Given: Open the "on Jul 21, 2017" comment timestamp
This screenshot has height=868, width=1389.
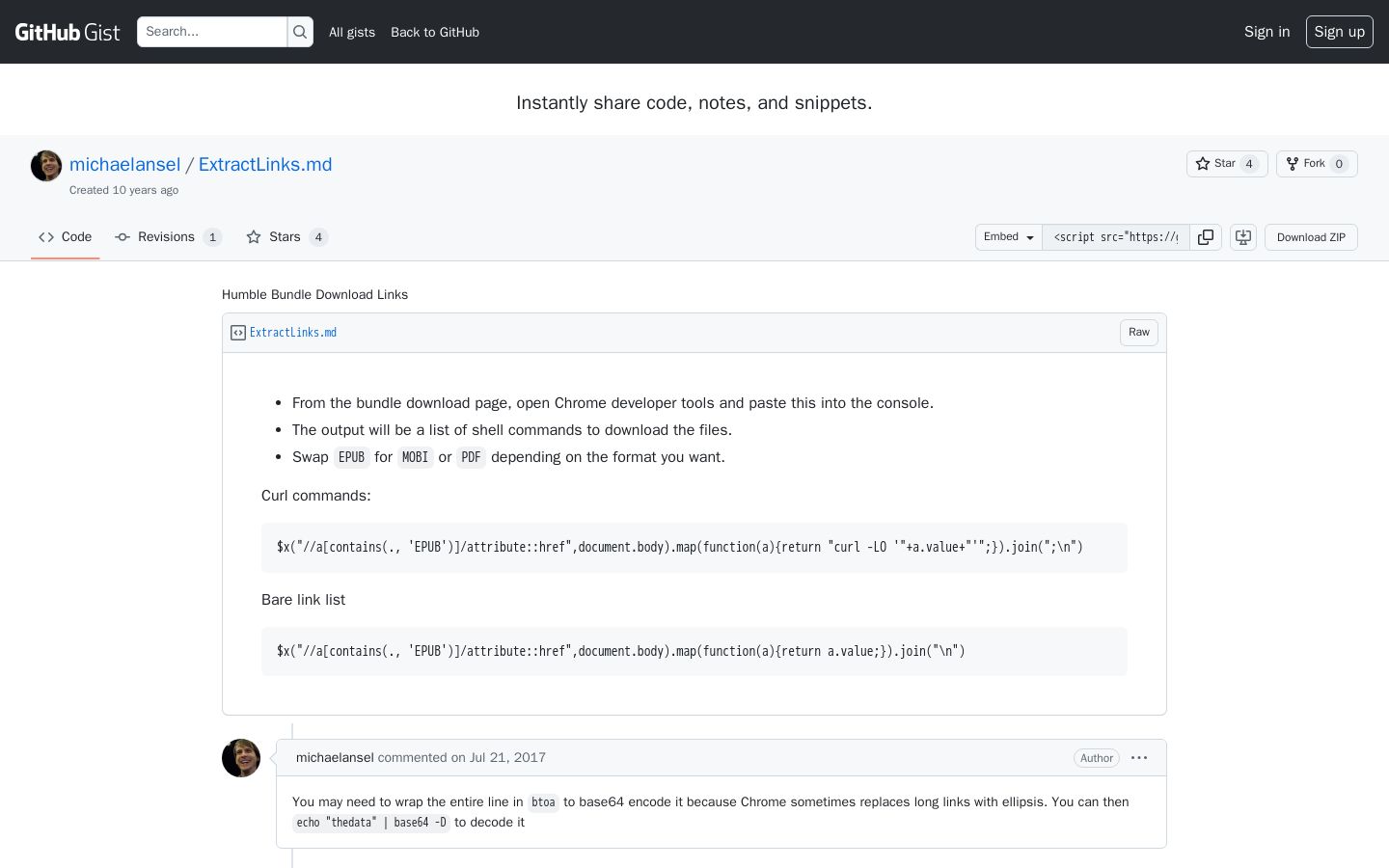Looking at the screenshot, I should click(x=499, y=758).
